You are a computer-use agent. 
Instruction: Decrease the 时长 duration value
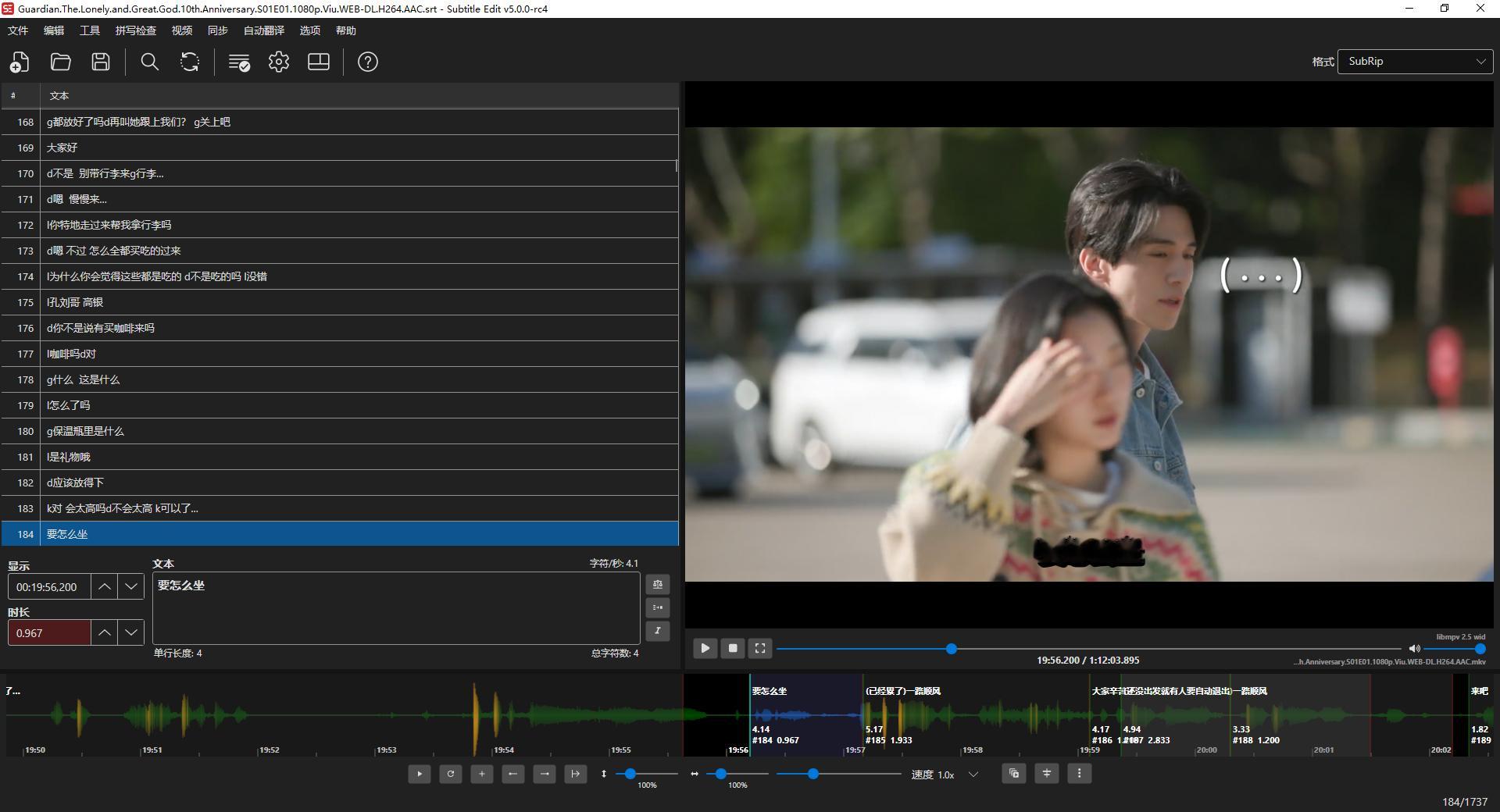pyautogui.click(x=131, y=632)
